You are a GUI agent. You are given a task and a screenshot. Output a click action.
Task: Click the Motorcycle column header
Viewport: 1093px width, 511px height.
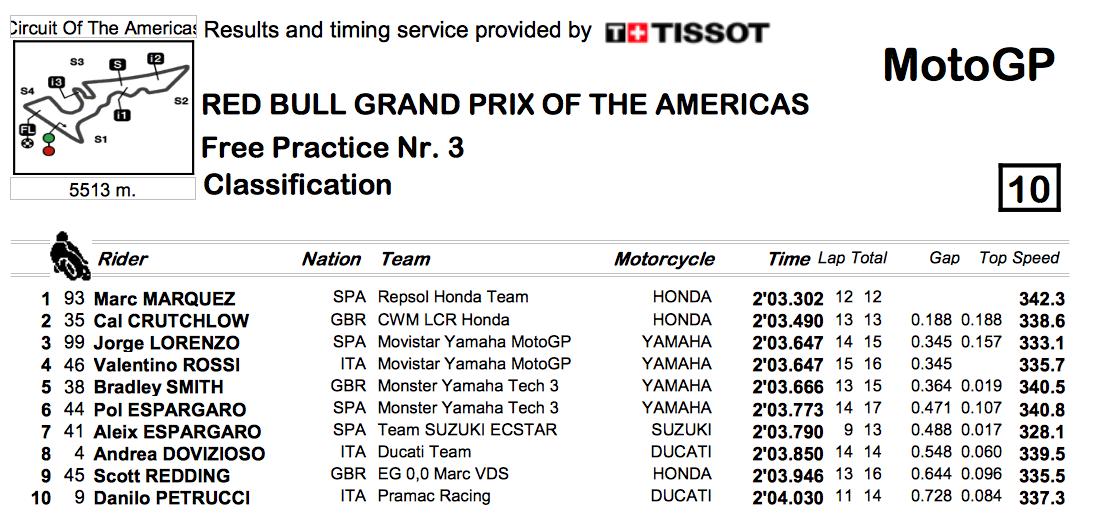click(x=664, y=259)
